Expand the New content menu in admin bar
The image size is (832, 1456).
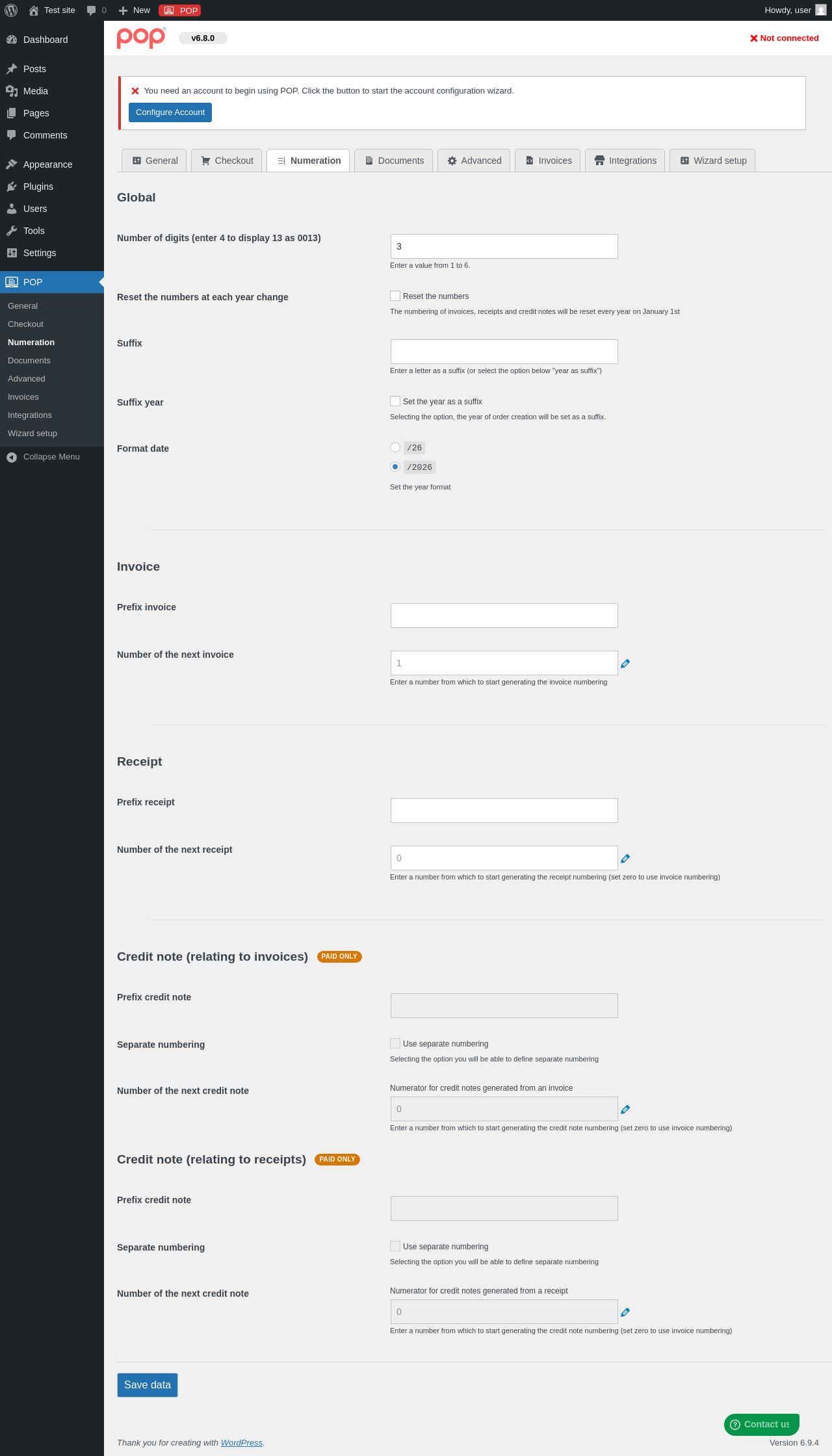pos(134,10)
